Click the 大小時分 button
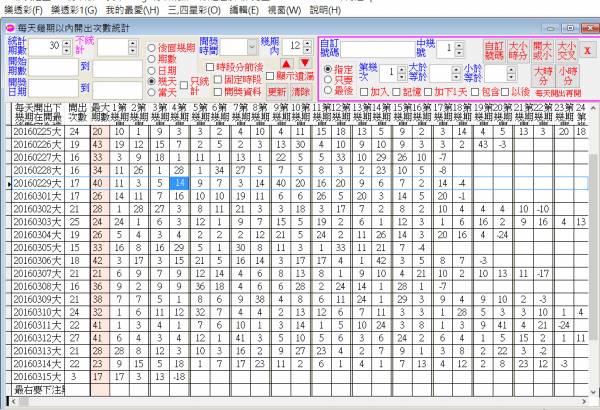The image size is (600, 410). click(x=517, y=49)
